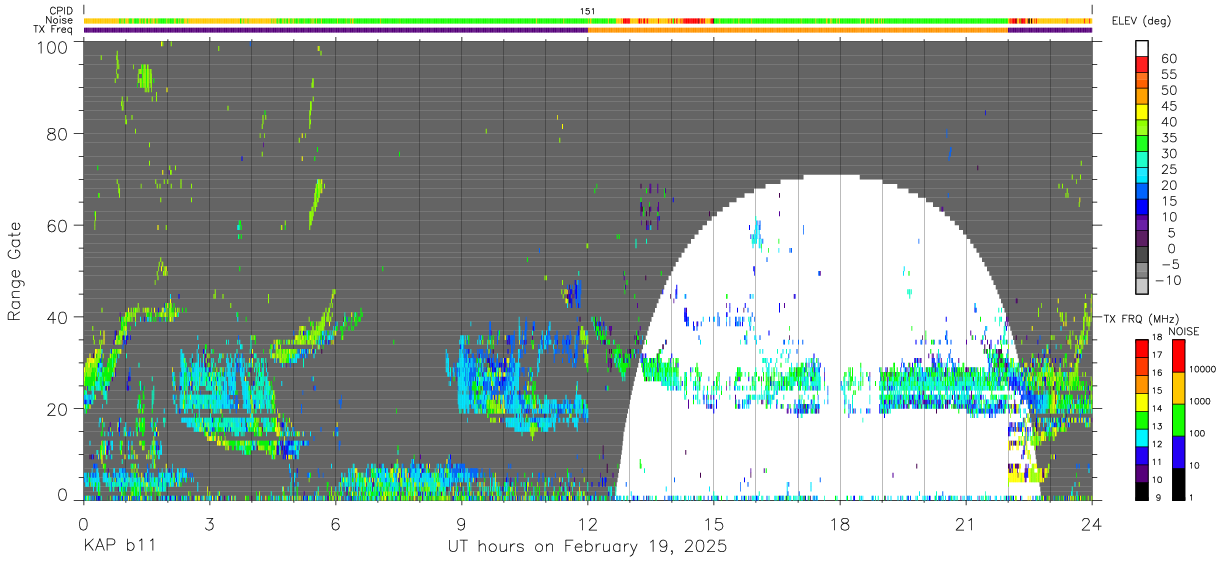
Task: Click the x-axis tick label '9'
Action: tap(461, 525)
